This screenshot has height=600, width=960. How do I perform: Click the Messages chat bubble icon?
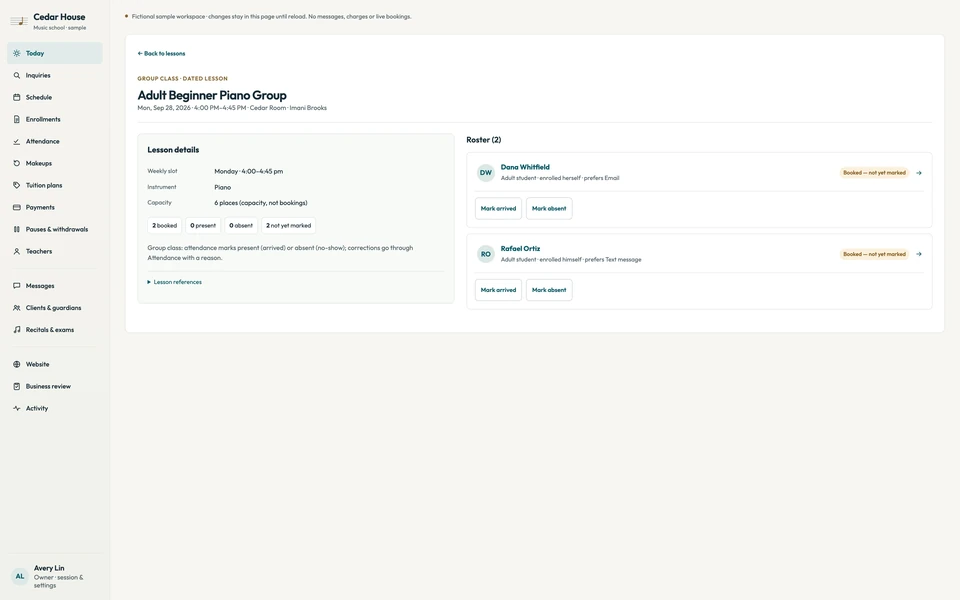[x=17, y=286]
